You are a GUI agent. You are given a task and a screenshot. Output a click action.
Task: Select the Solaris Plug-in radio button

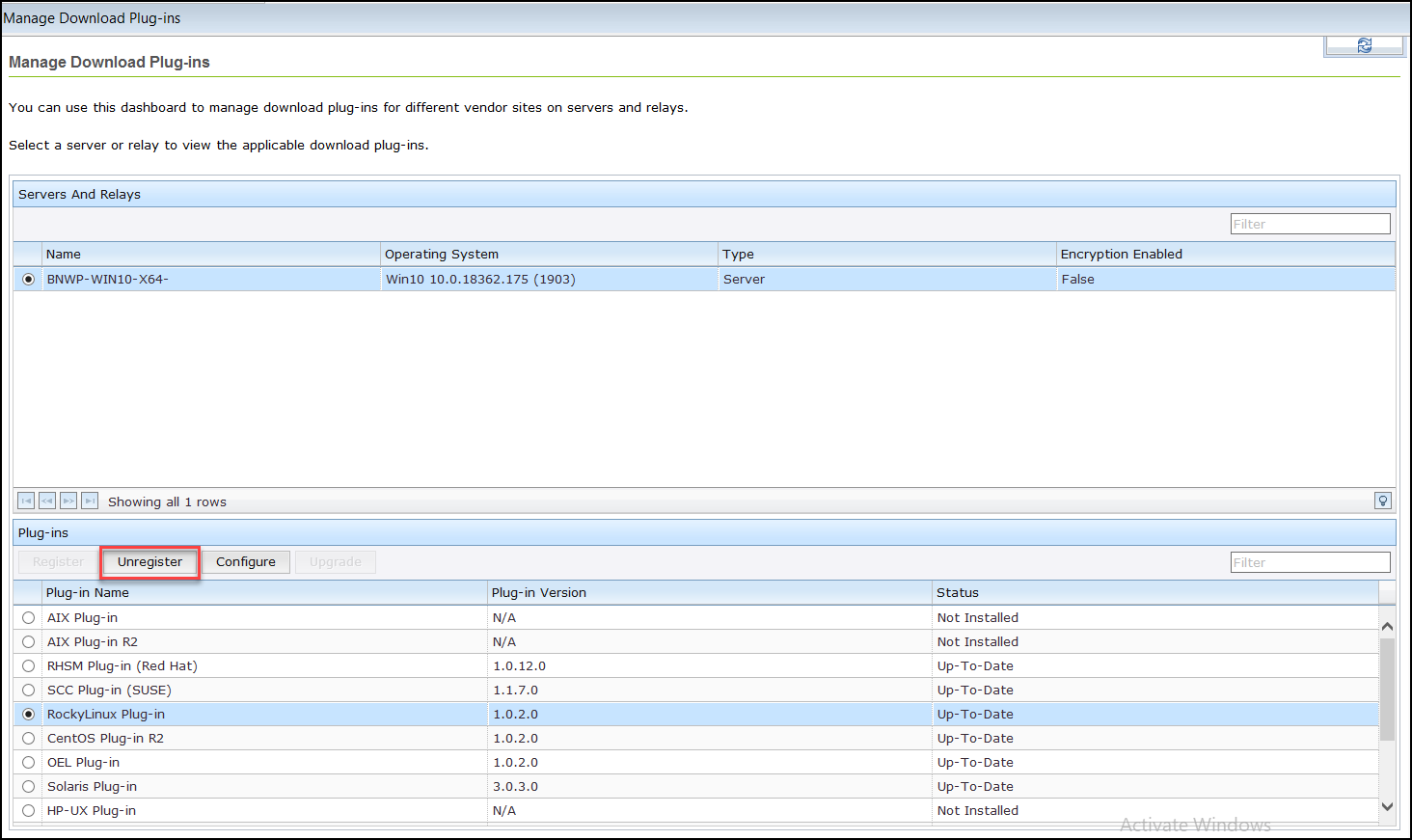pyautogui.click(x=28, y=786)
